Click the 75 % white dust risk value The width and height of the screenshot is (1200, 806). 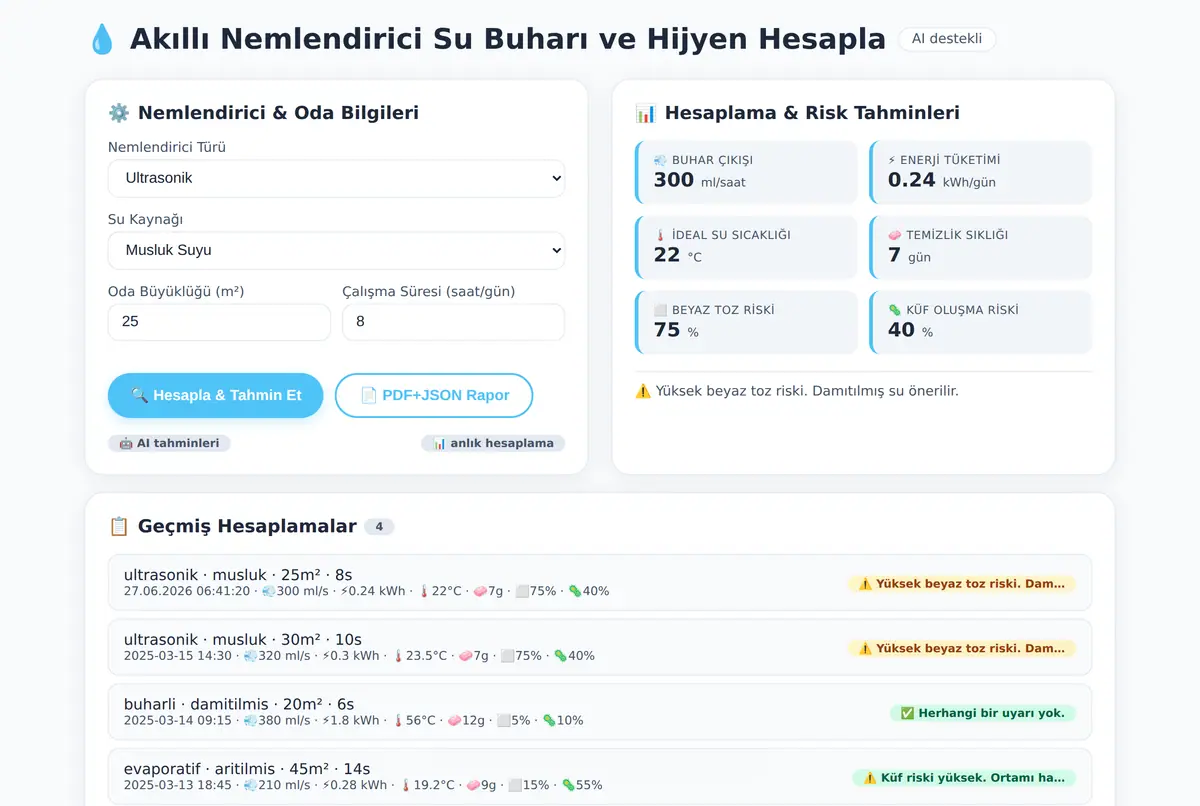click(676, 331)
